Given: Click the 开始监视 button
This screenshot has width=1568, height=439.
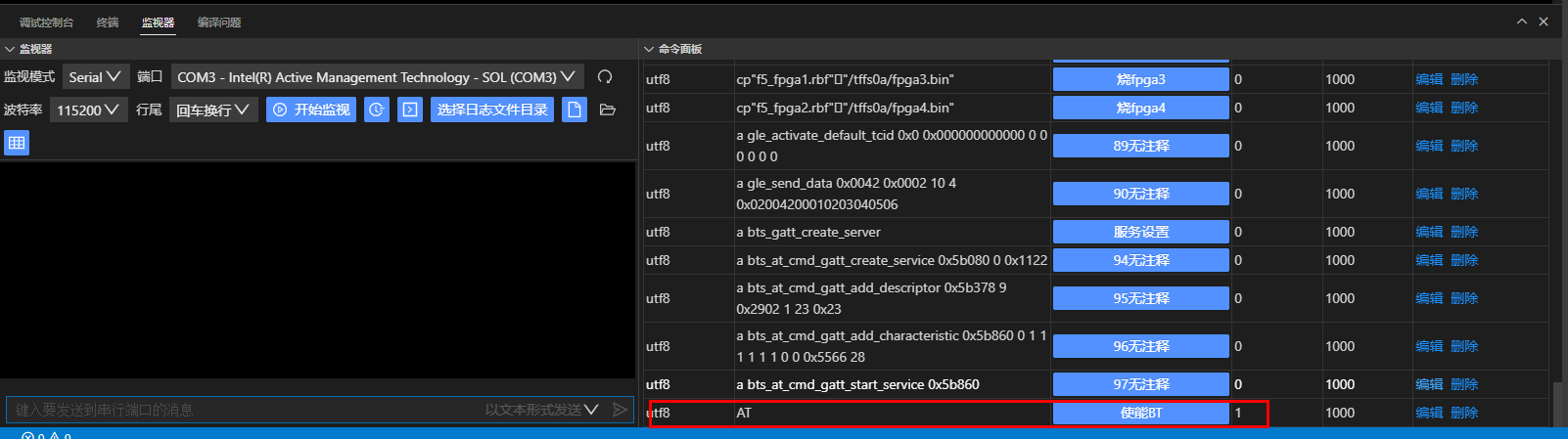Looking at the screenshot, I should coord(311,110).
